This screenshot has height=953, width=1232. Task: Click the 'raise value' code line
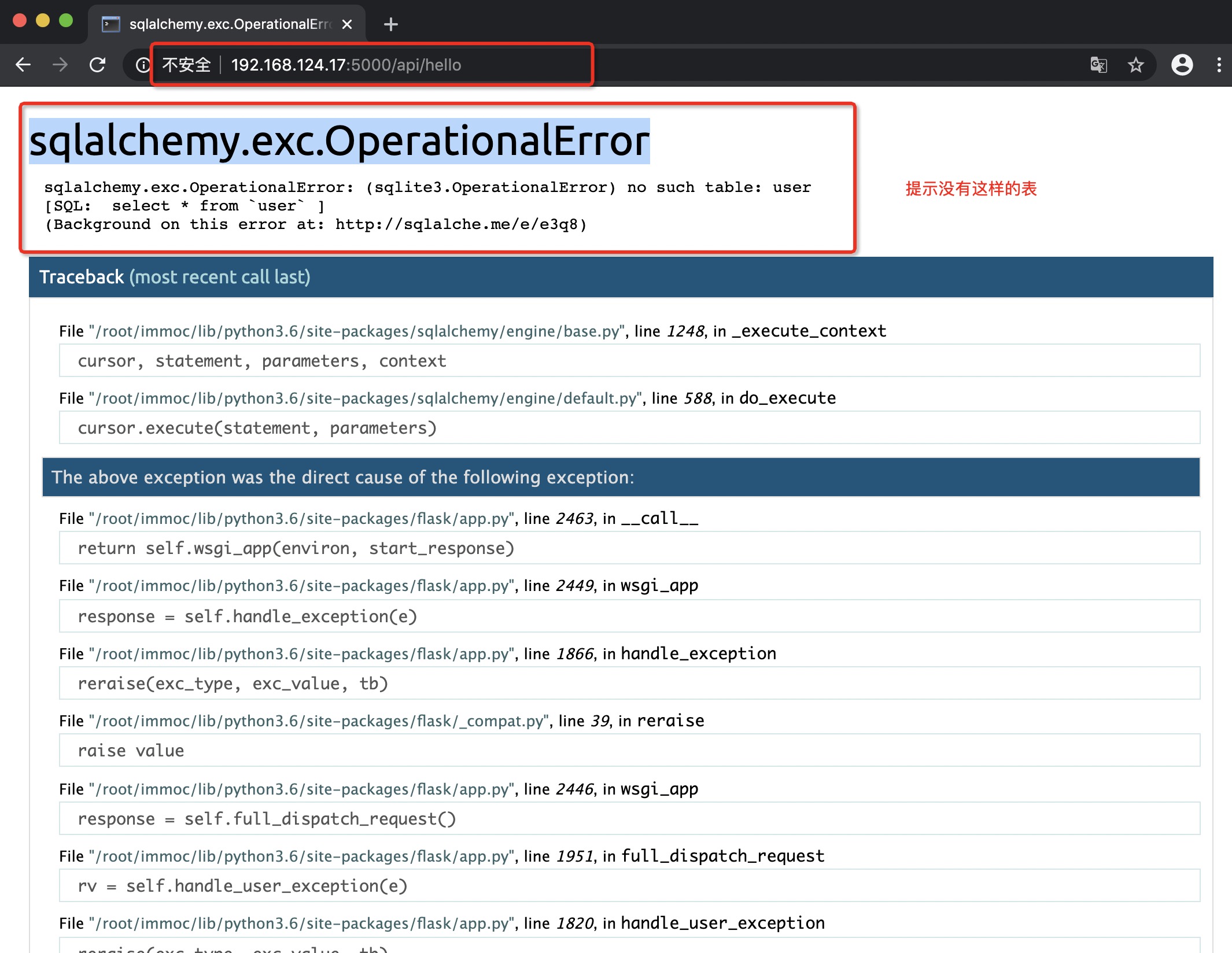click(x=629, y=751)
